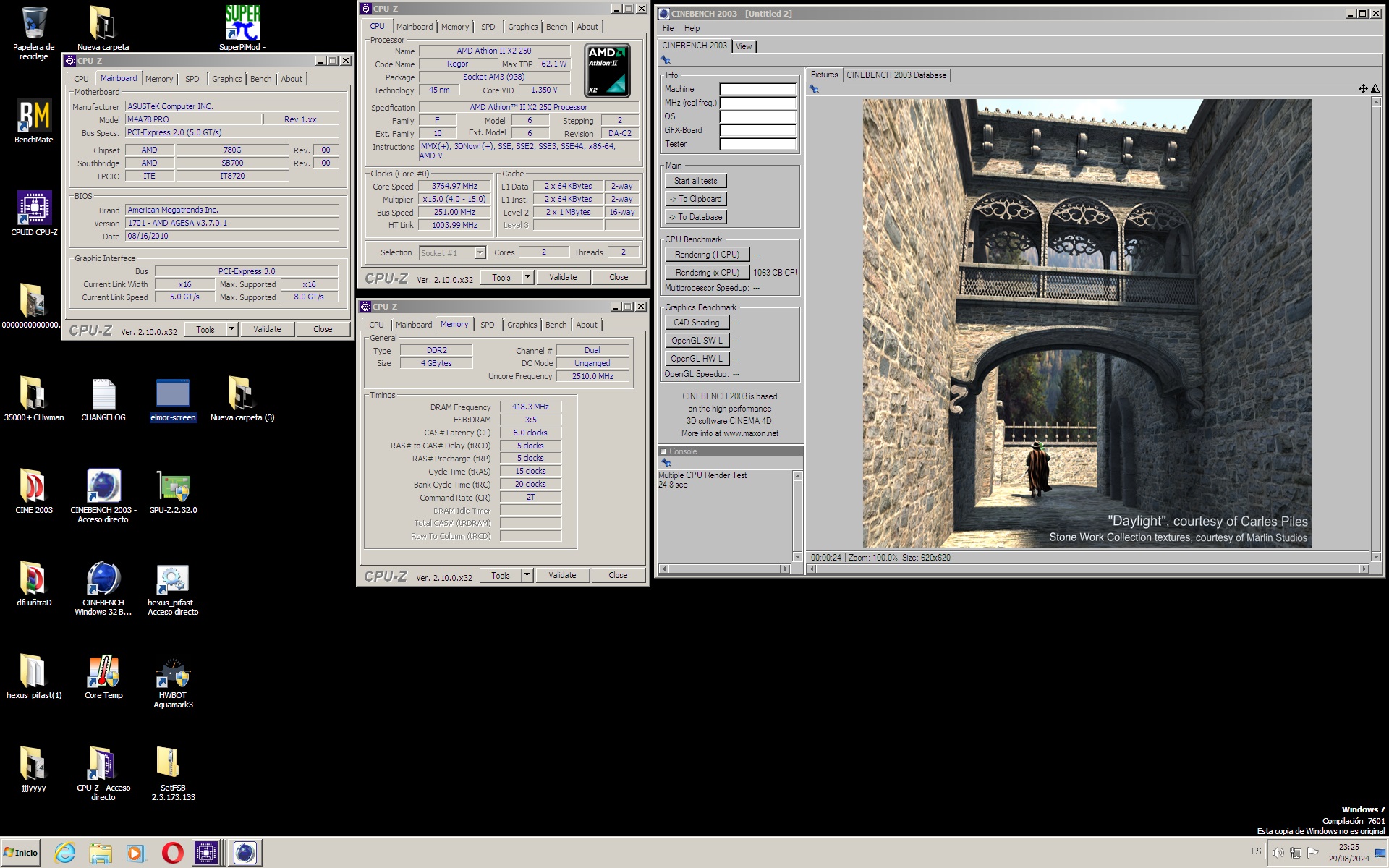This screenshot has height=868, width=1389.
Task: Start the OpenGL SW-L benchmark
Action: pyautogui.click(x=697, y=341)
